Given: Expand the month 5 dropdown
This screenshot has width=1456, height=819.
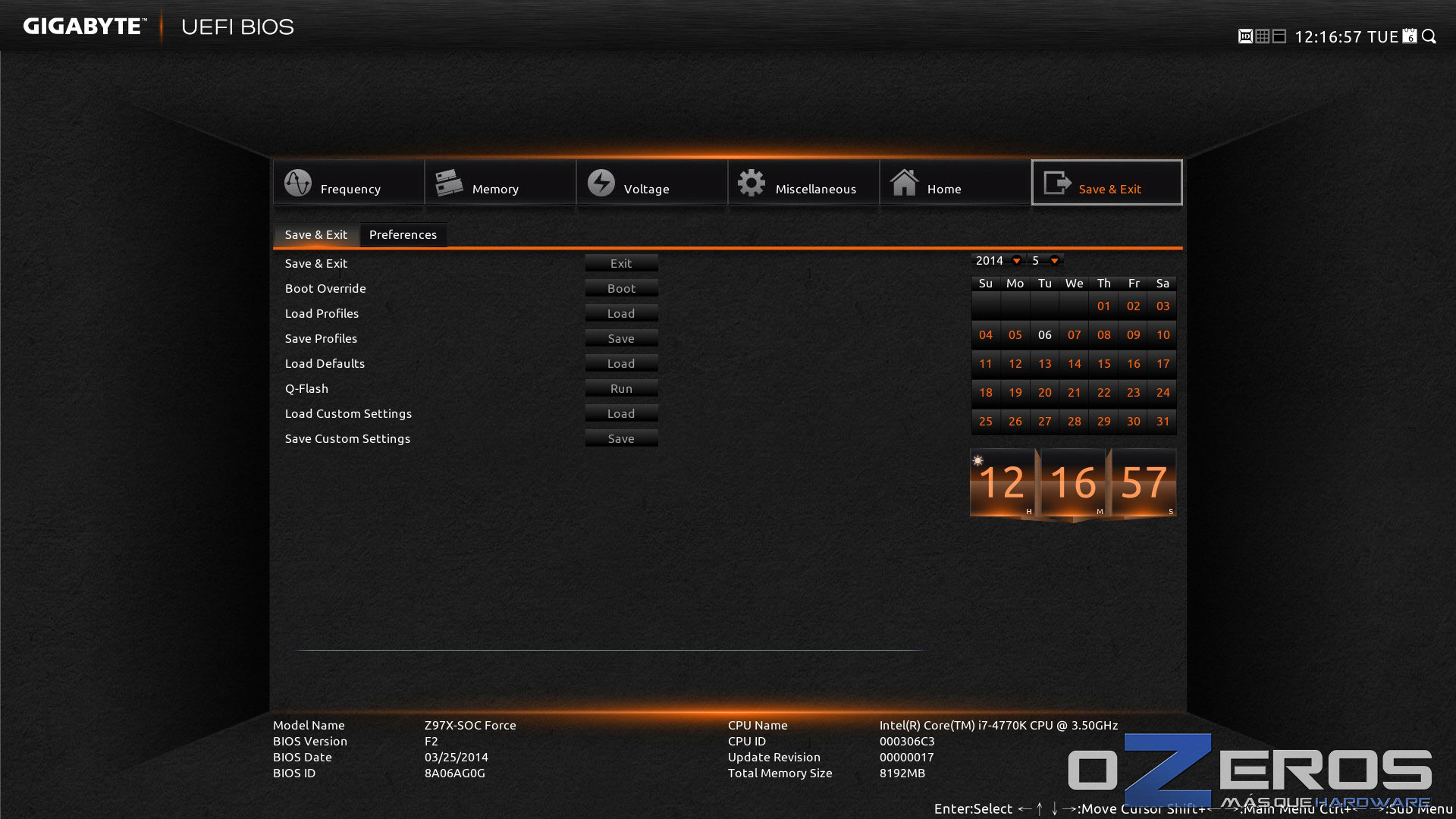Looking at the screenshot, I should [x=1046, y=260].
